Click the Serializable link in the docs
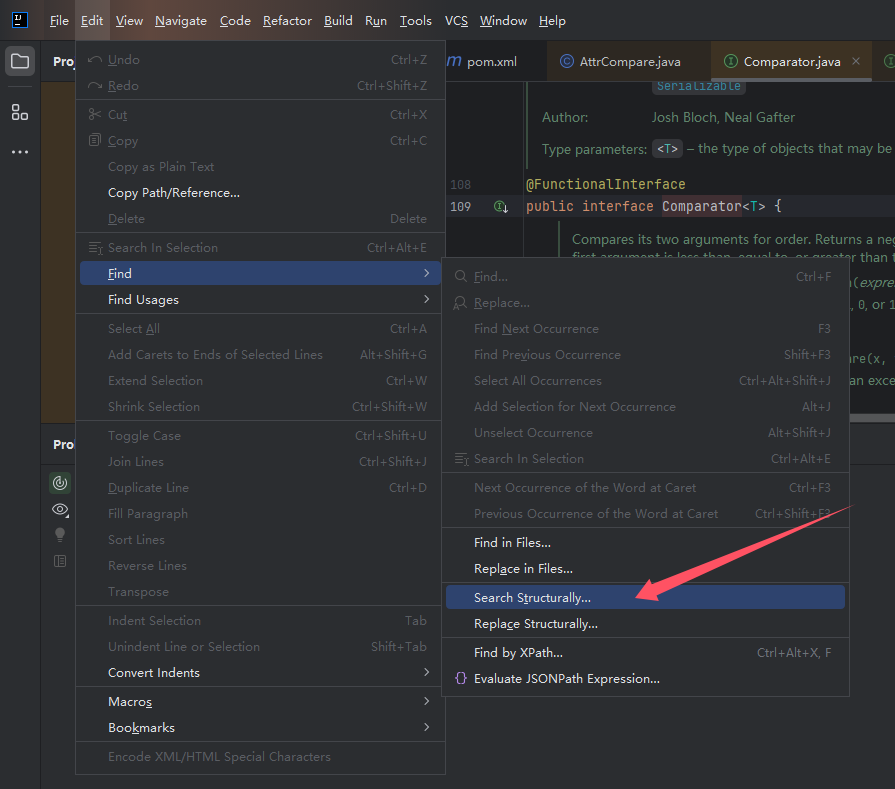 [699, 86]
